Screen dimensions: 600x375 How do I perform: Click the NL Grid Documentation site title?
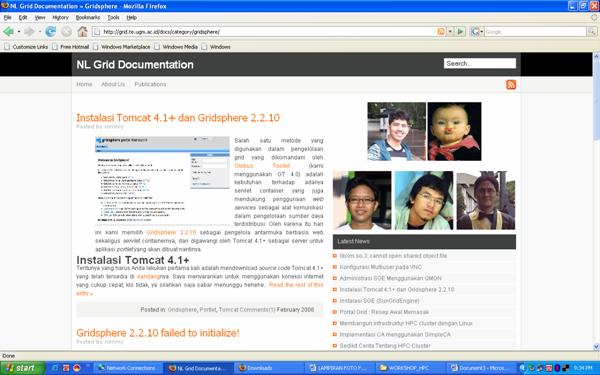(x=135, y=65)
